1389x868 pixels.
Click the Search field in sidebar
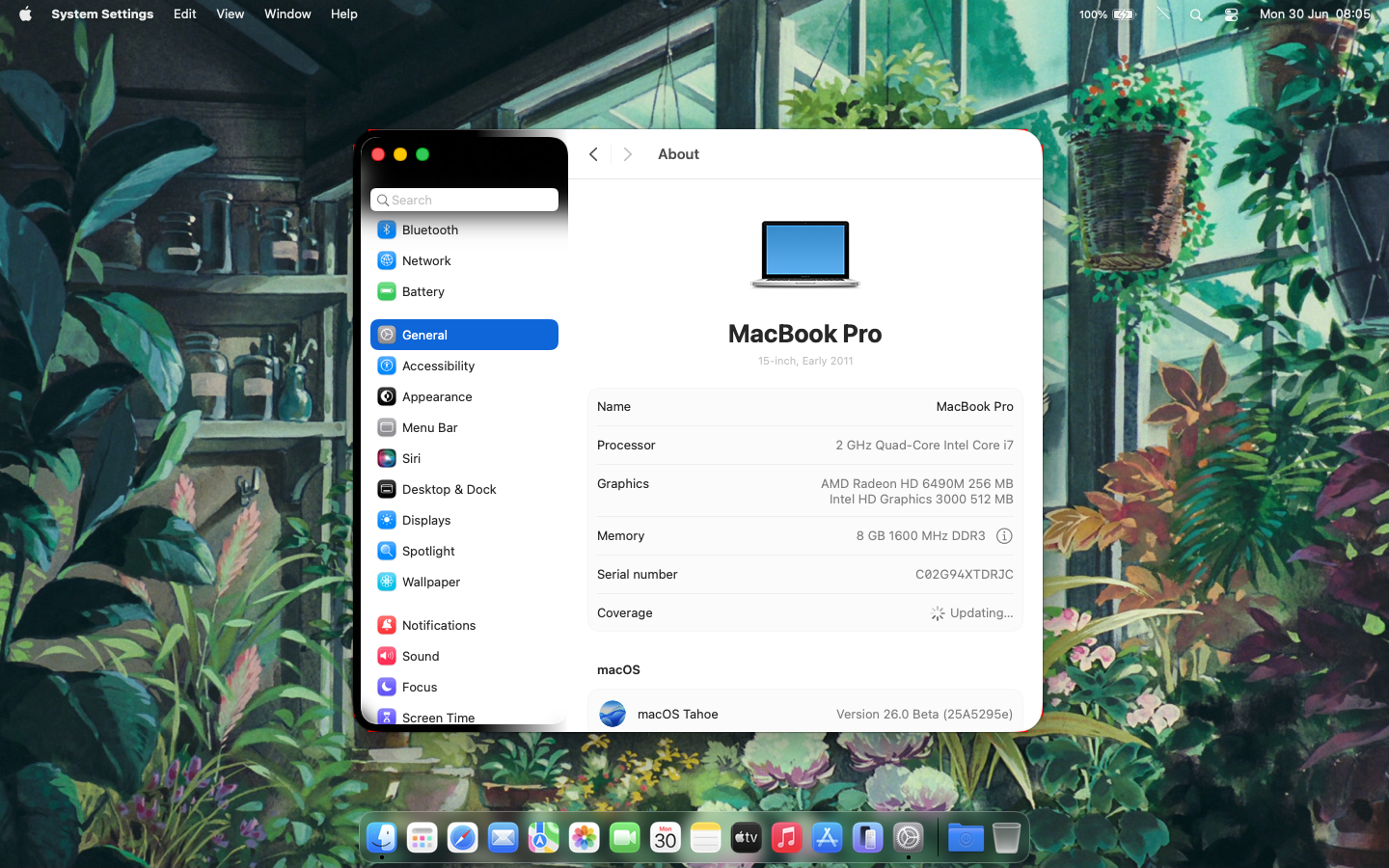(465, 200)
